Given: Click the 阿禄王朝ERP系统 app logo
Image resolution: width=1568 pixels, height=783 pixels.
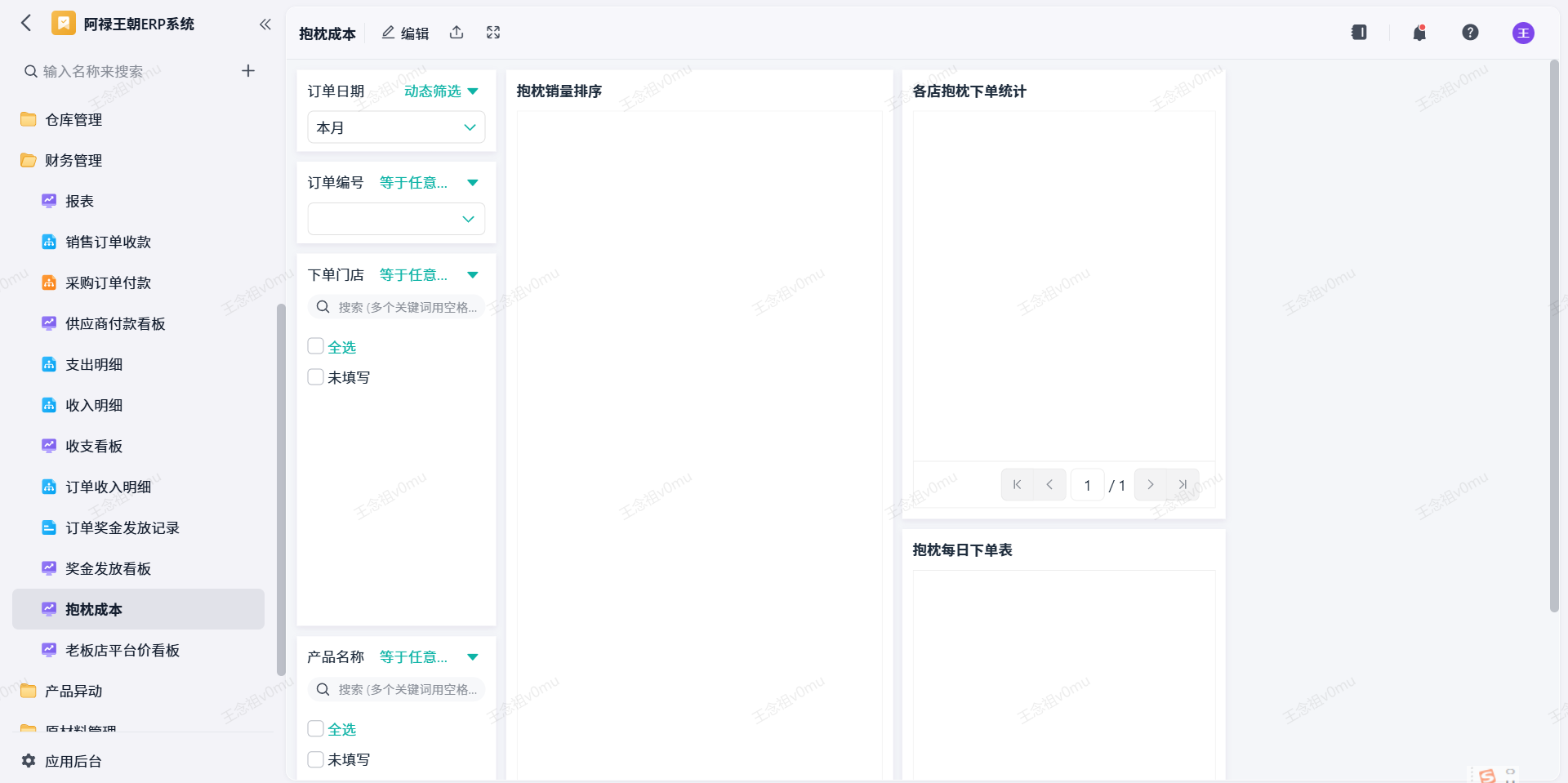Looking at the screenshot, I should [63, 23].
